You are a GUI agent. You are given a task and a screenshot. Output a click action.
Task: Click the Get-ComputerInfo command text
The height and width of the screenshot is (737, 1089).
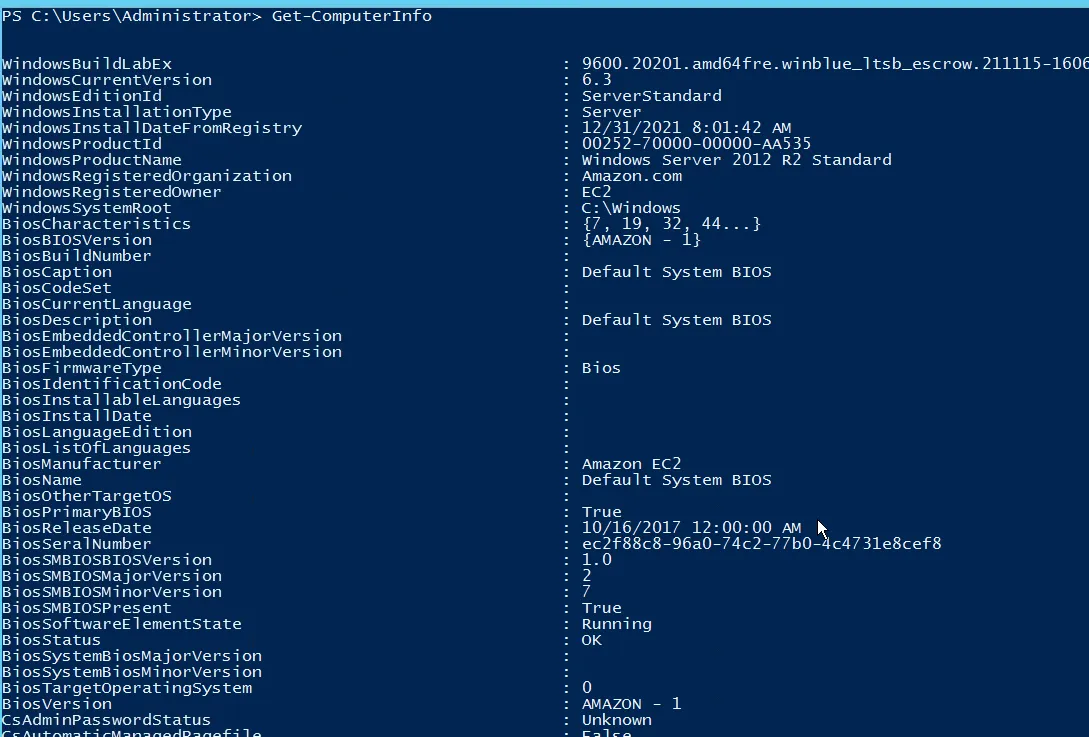[351, 16]
